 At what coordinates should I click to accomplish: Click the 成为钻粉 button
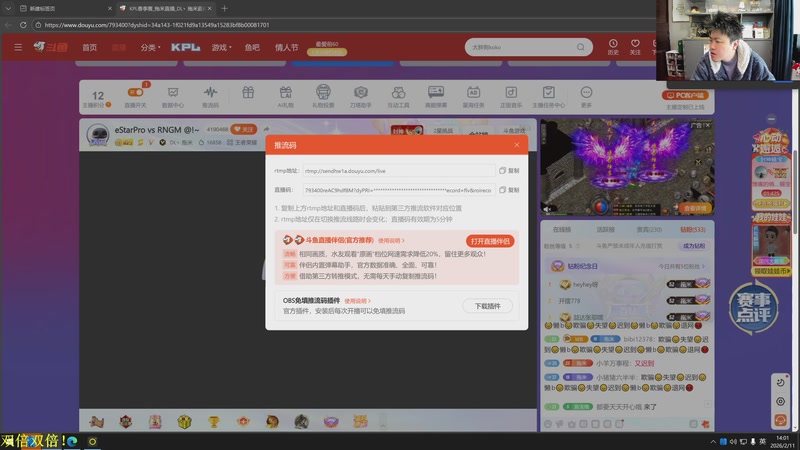[x=693, y=246]
